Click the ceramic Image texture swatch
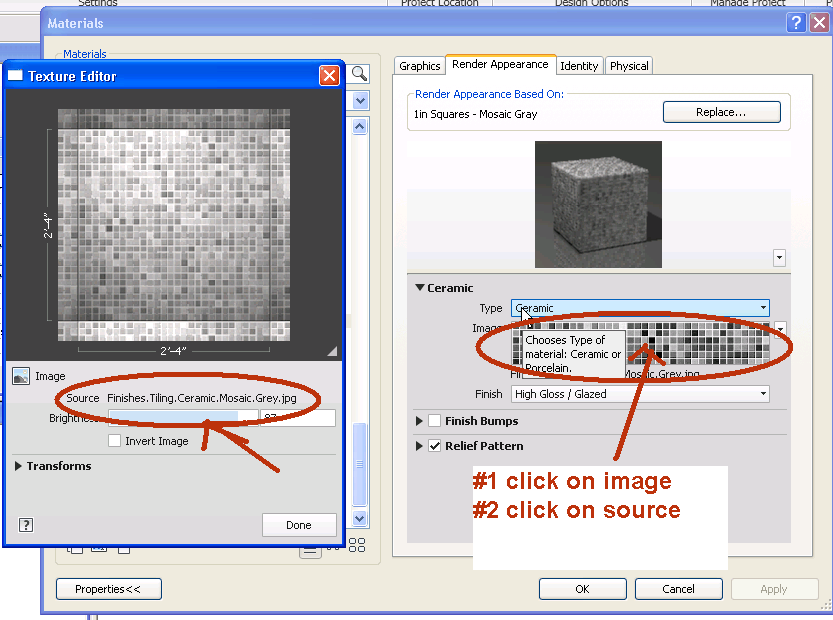 pyautogui.click(x=640, y=343)
